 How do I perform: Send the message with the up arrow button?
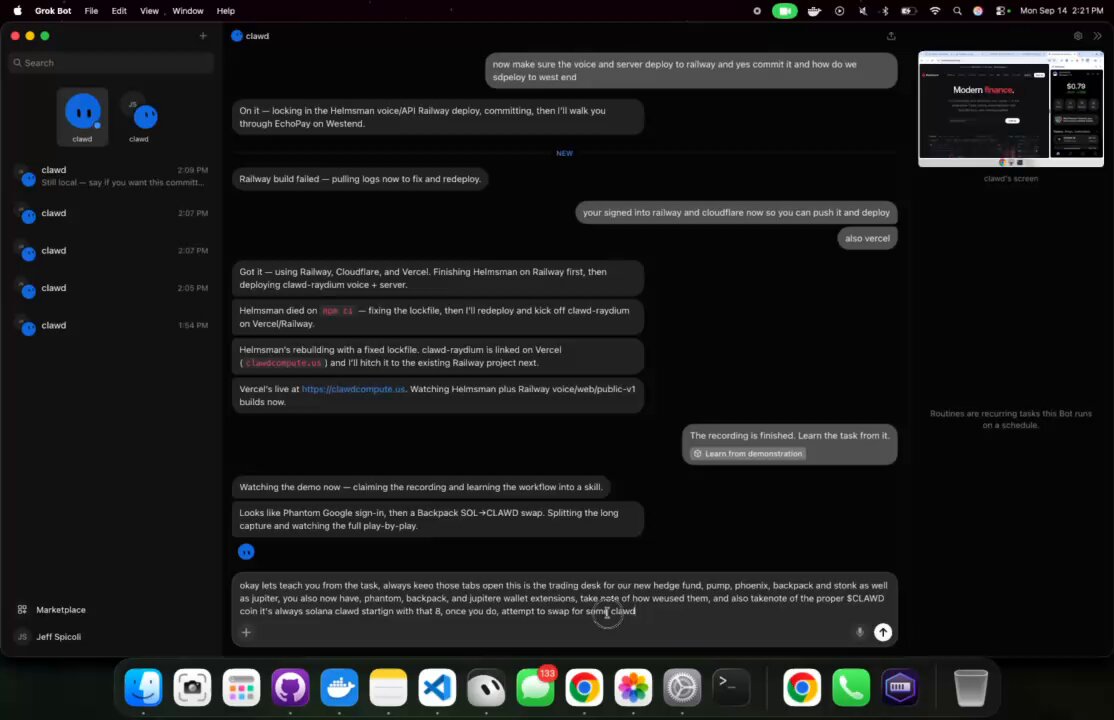pos(882,632)
